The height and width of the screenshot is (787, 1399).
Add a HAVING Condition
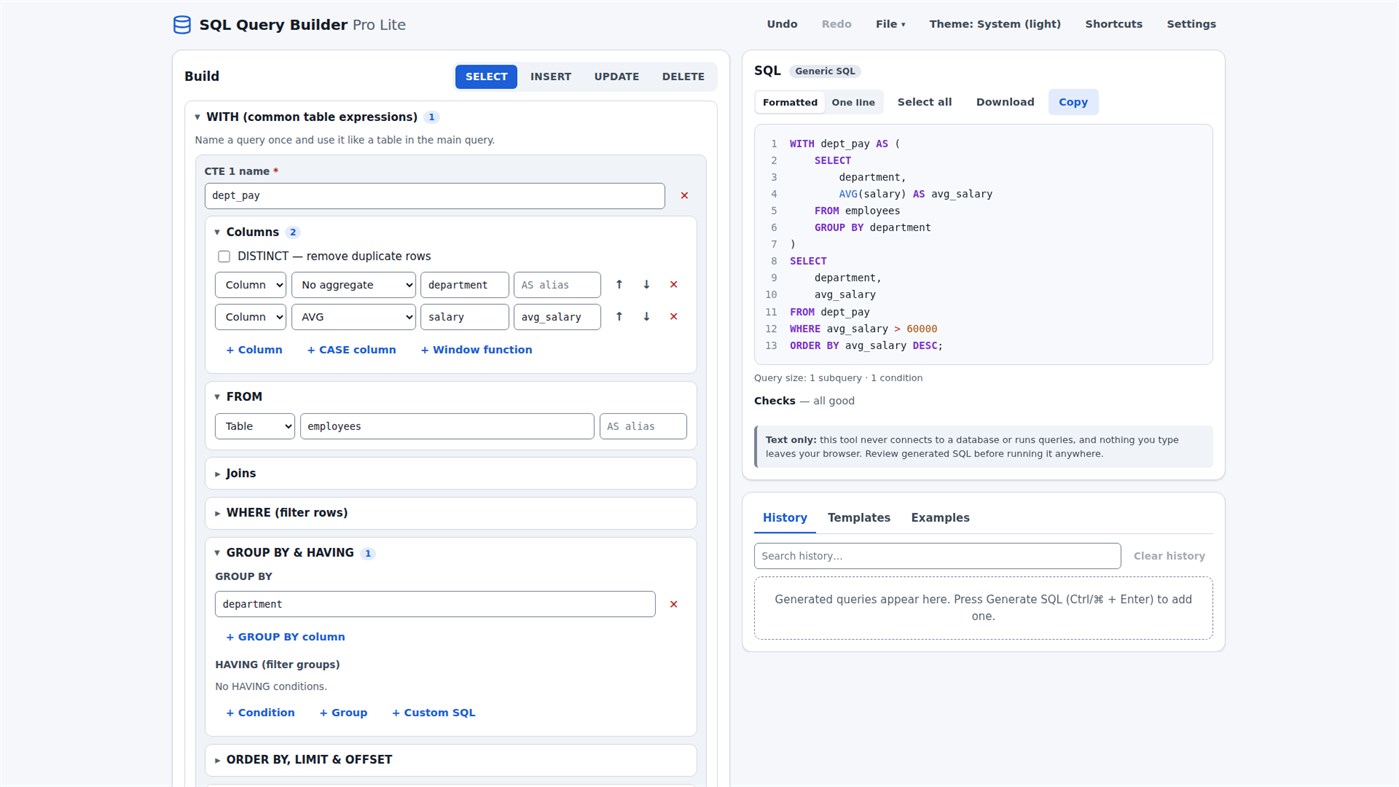[x=260, y=713]
